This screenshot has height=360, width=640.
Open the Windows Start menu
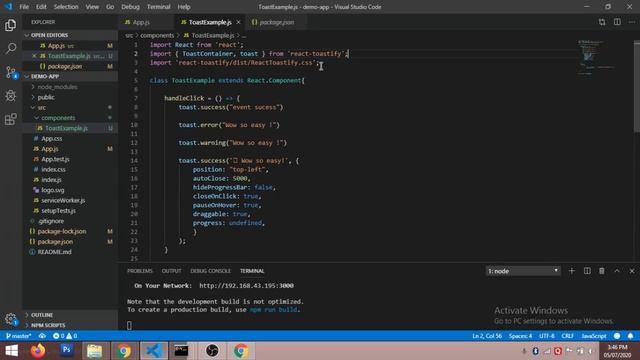[11, 351]
